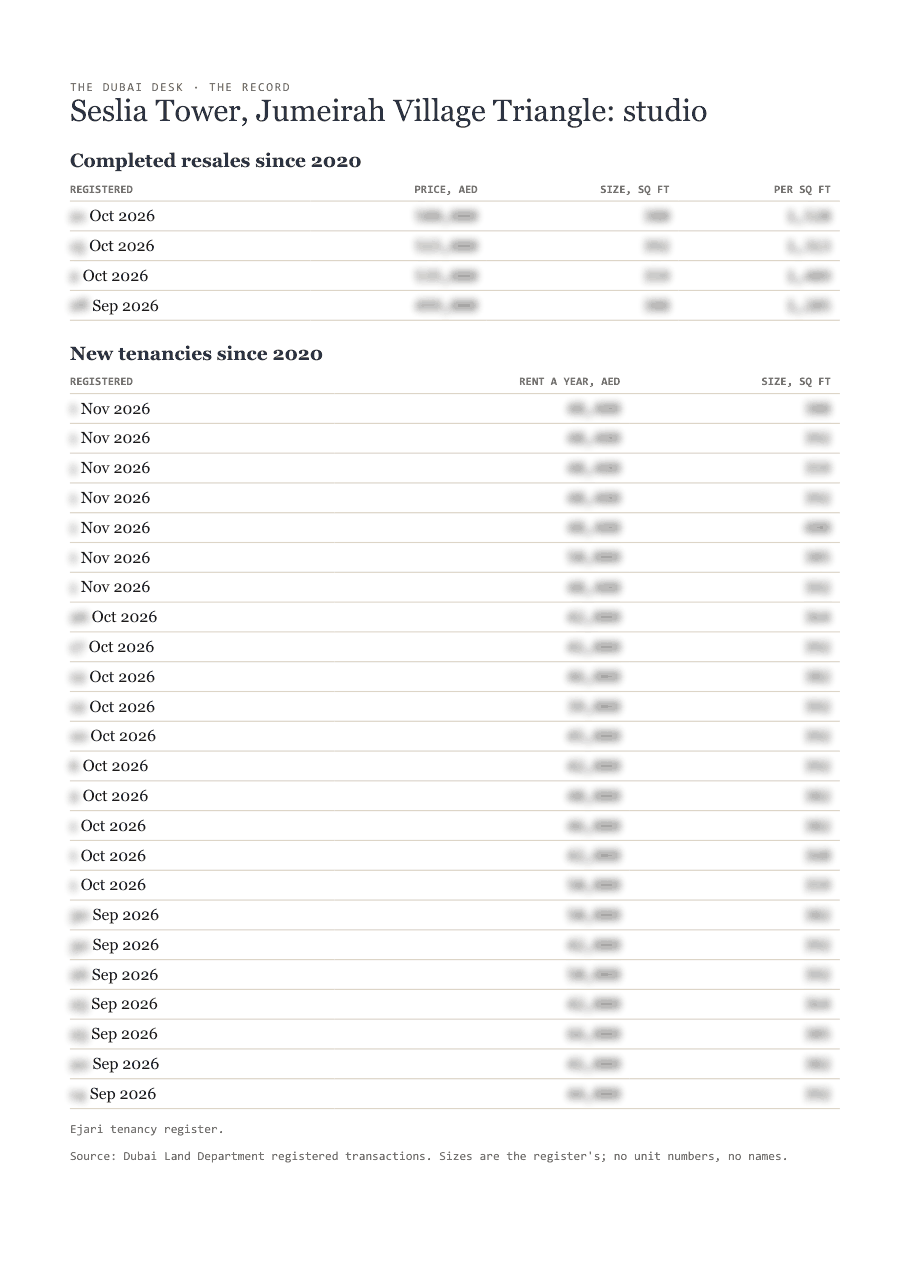
Task: Click the blurred price in the Sep 2026 resale row
Action: (446, 306)
